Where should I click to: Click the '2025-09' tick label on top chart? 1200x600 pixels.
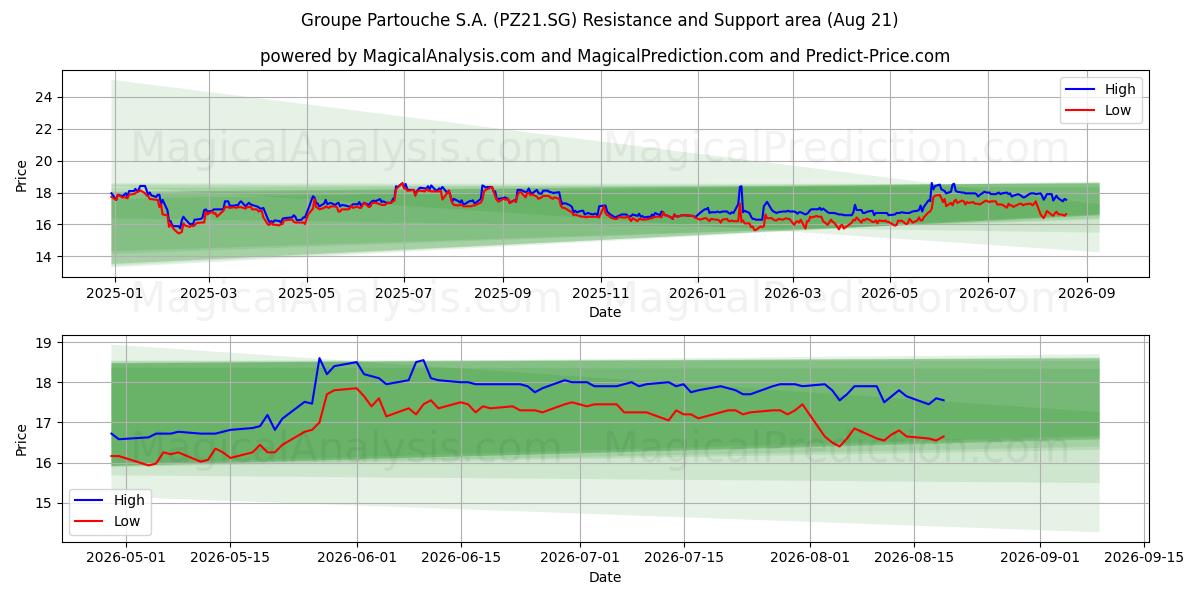tap(502, 293)
